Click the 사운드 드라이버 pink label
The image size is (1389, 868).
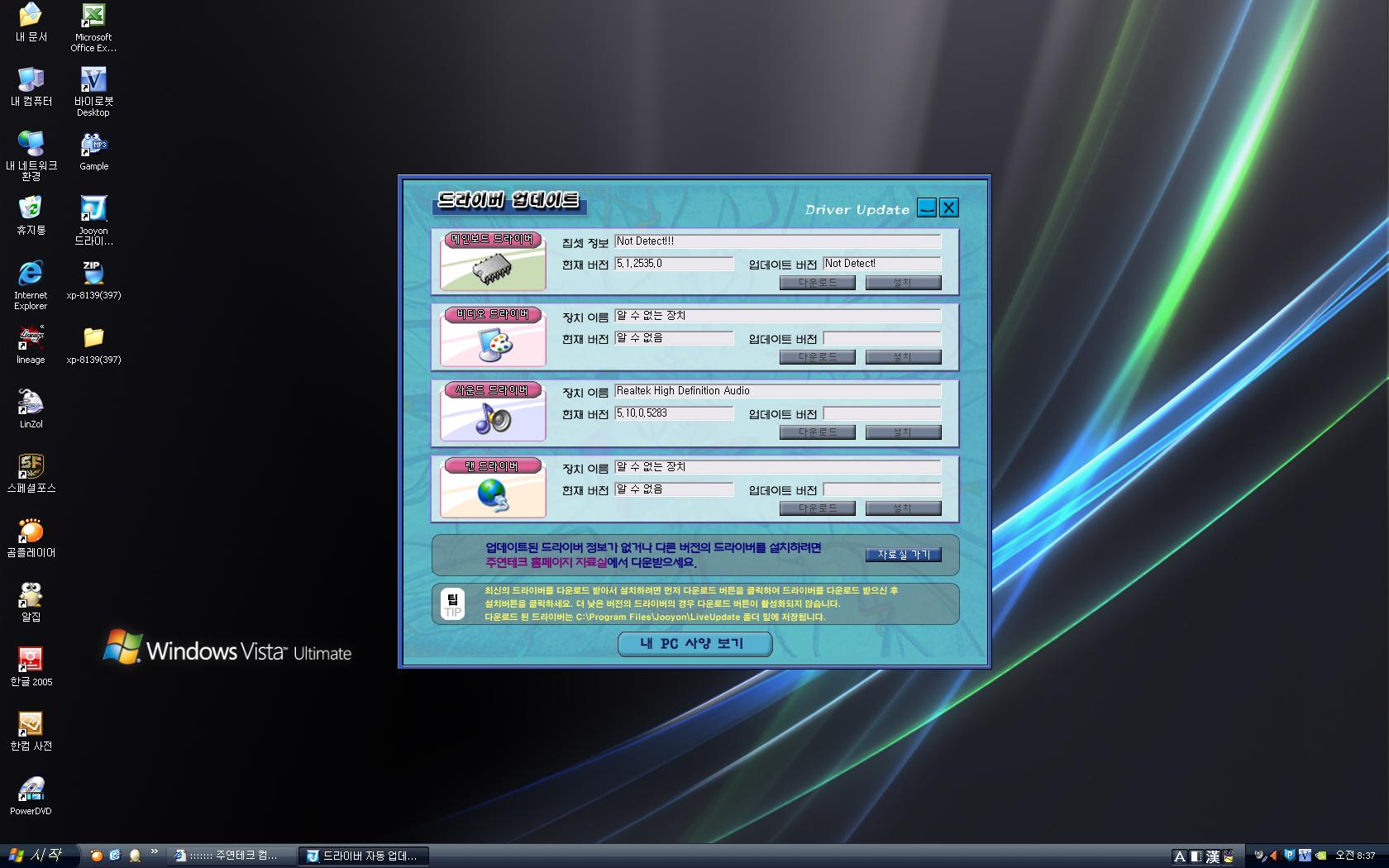point(493,390)
